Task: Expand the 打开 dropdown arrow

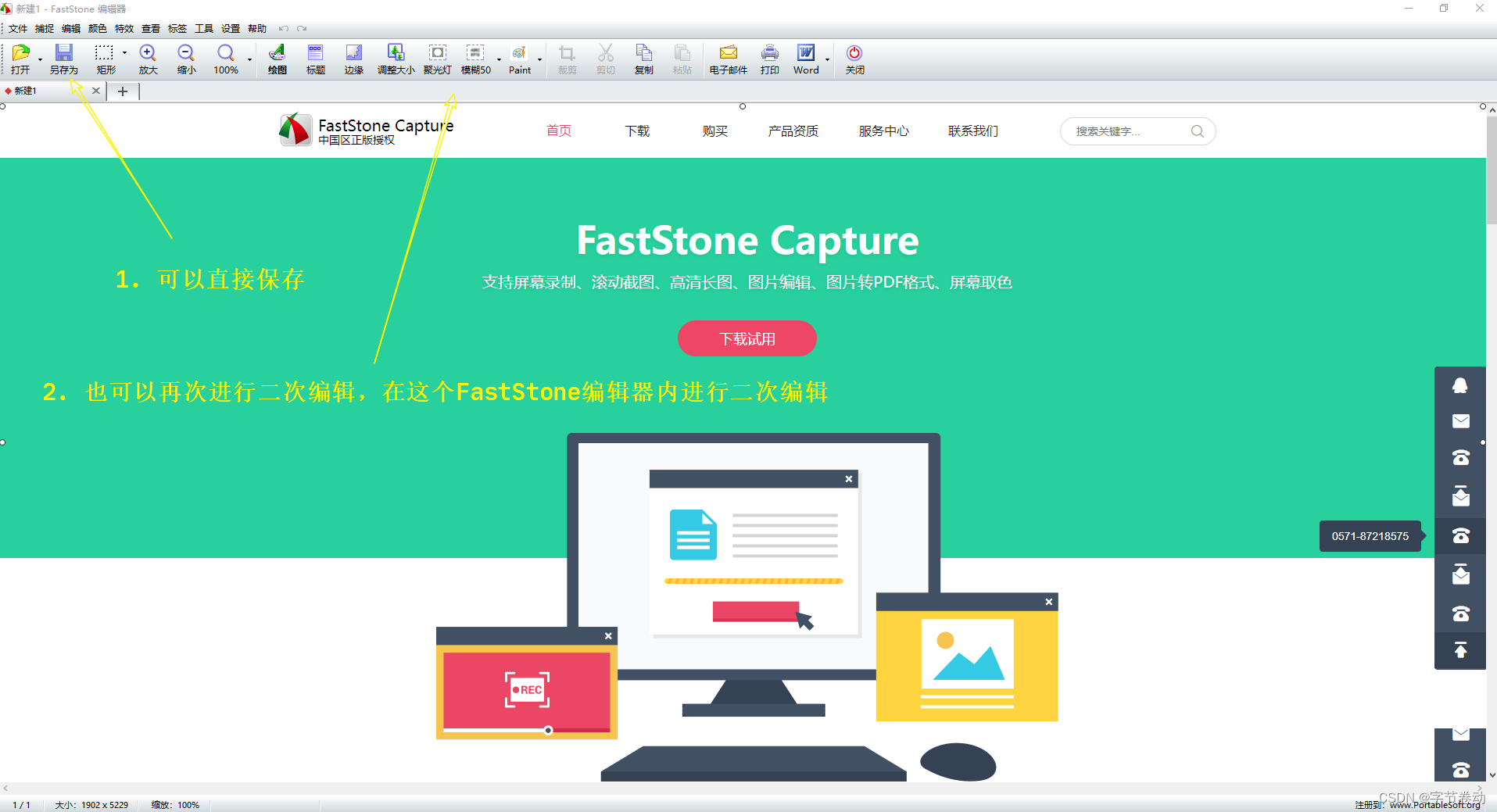Action: [40, 59]
